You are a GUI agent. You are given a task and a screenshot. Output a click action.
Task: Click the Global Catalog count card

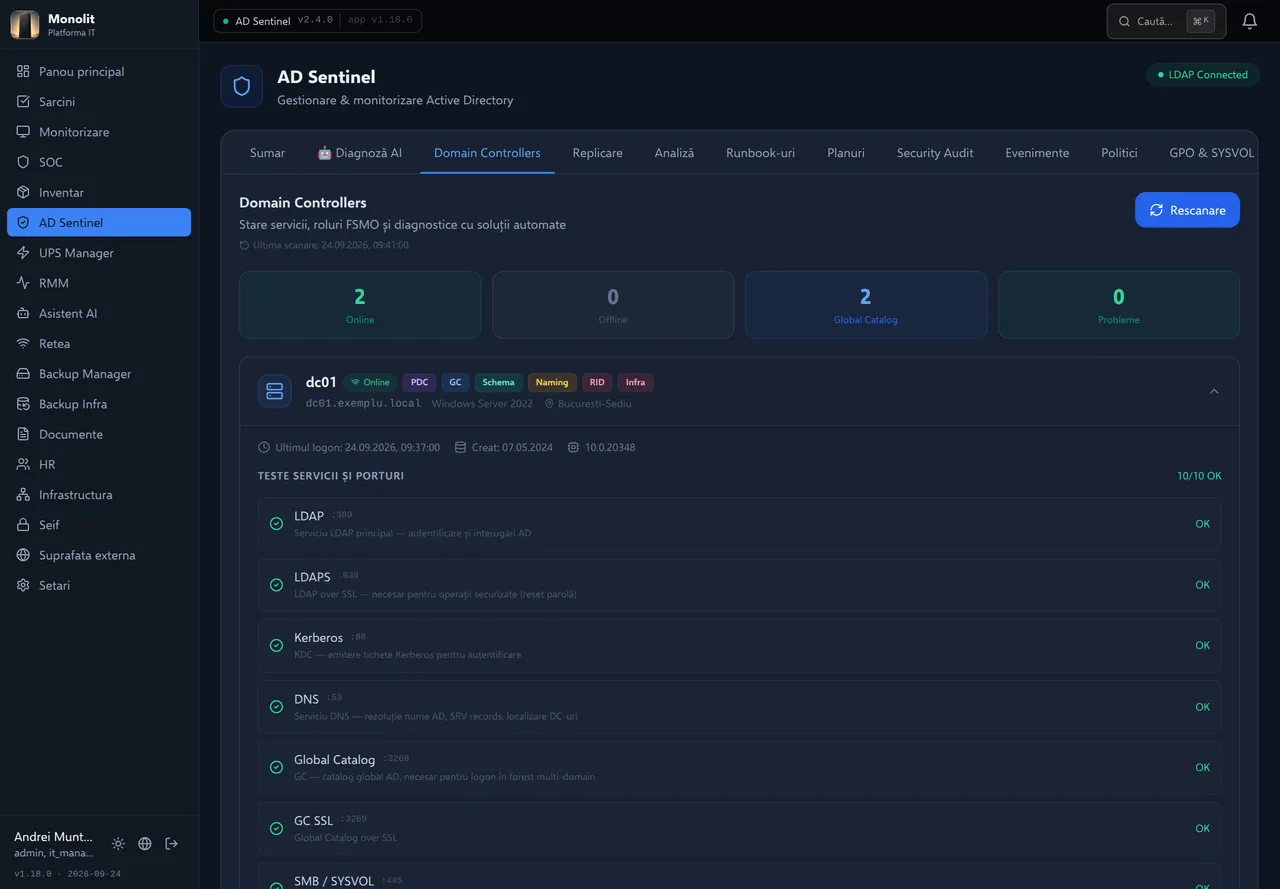click(x=866, y=305)
